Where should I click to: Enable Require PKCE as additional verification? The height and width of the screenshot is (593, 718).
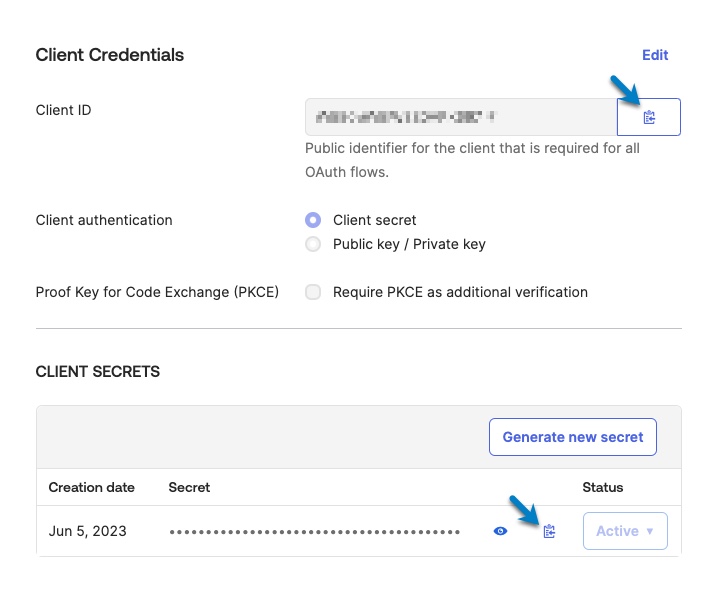click(313, 292)
